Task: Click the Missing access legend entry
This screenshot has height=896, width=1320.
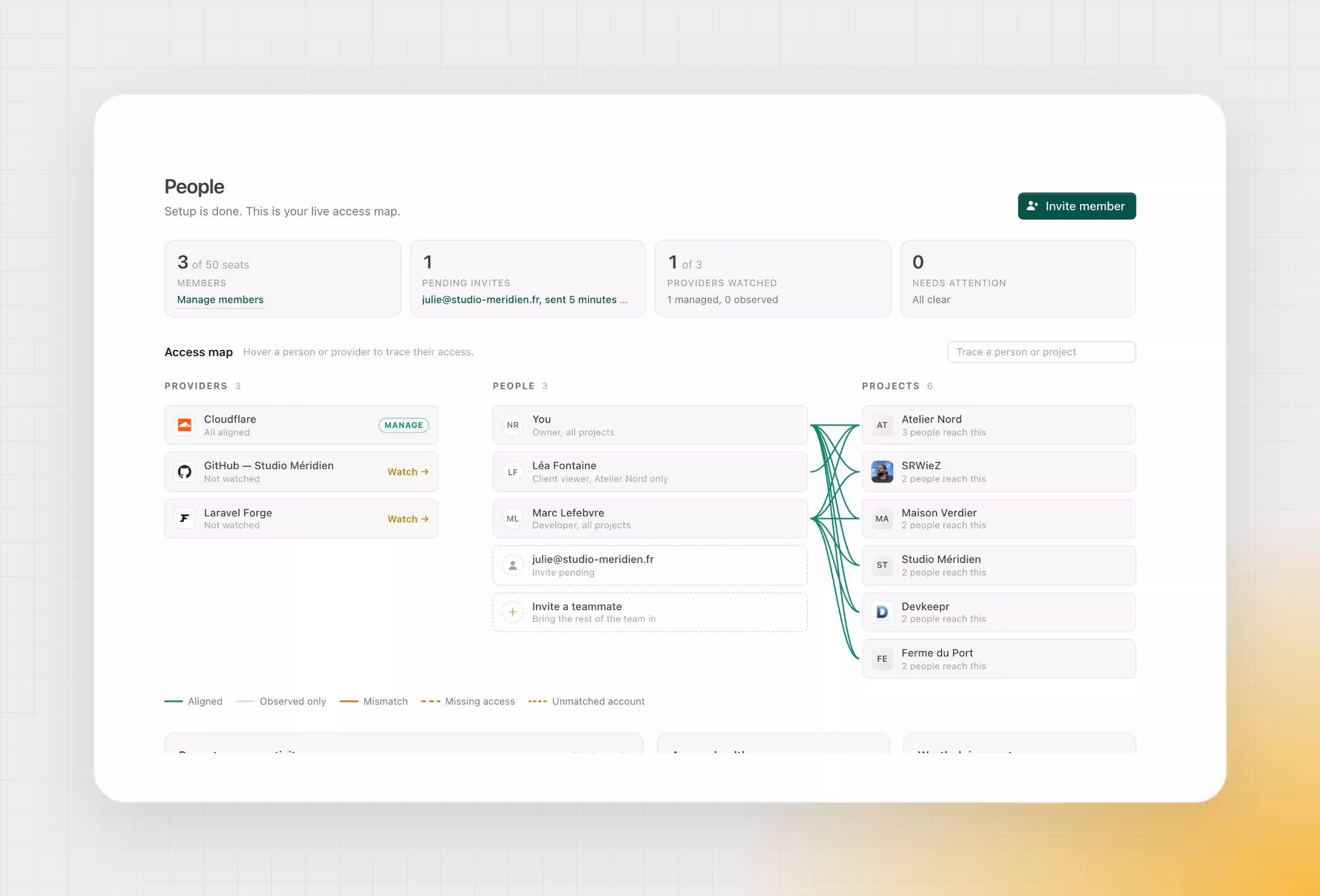Action: coord(468,701)
